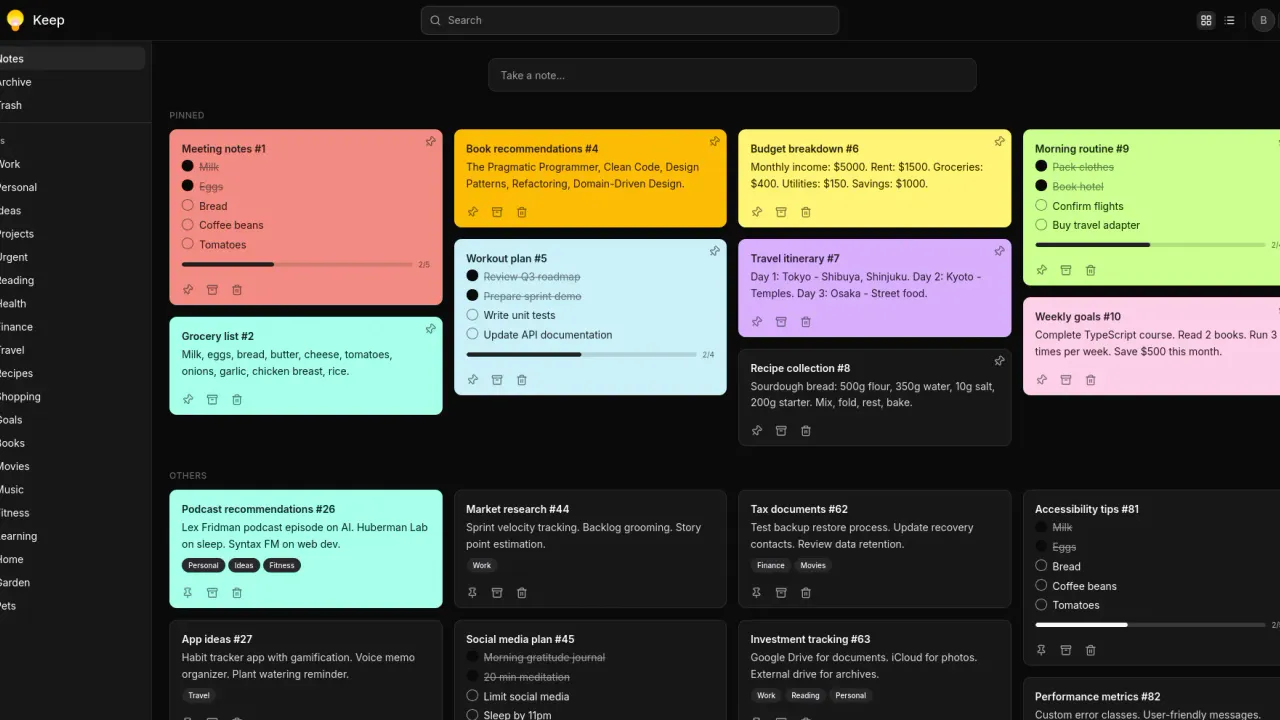This screenshot has width=1280, height=720.
Task: Archive the Workout plan #5 note
Action: (497, 380)
